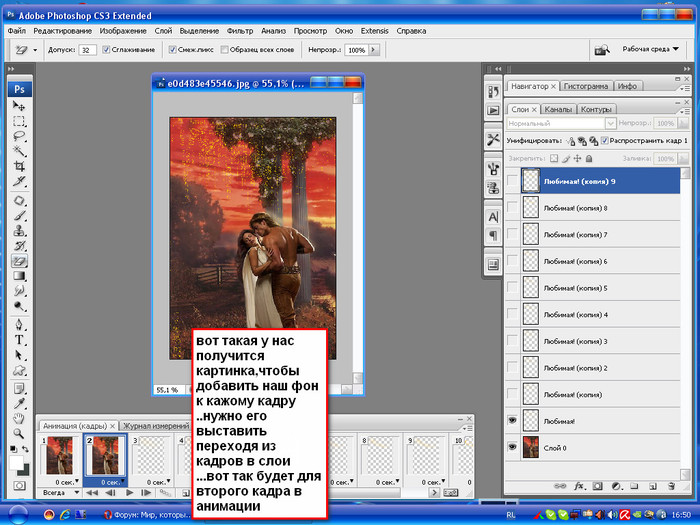700x525 pixels.
Task: Toggle the Смеж.пикс checkbox
Action: coord(172,50)
